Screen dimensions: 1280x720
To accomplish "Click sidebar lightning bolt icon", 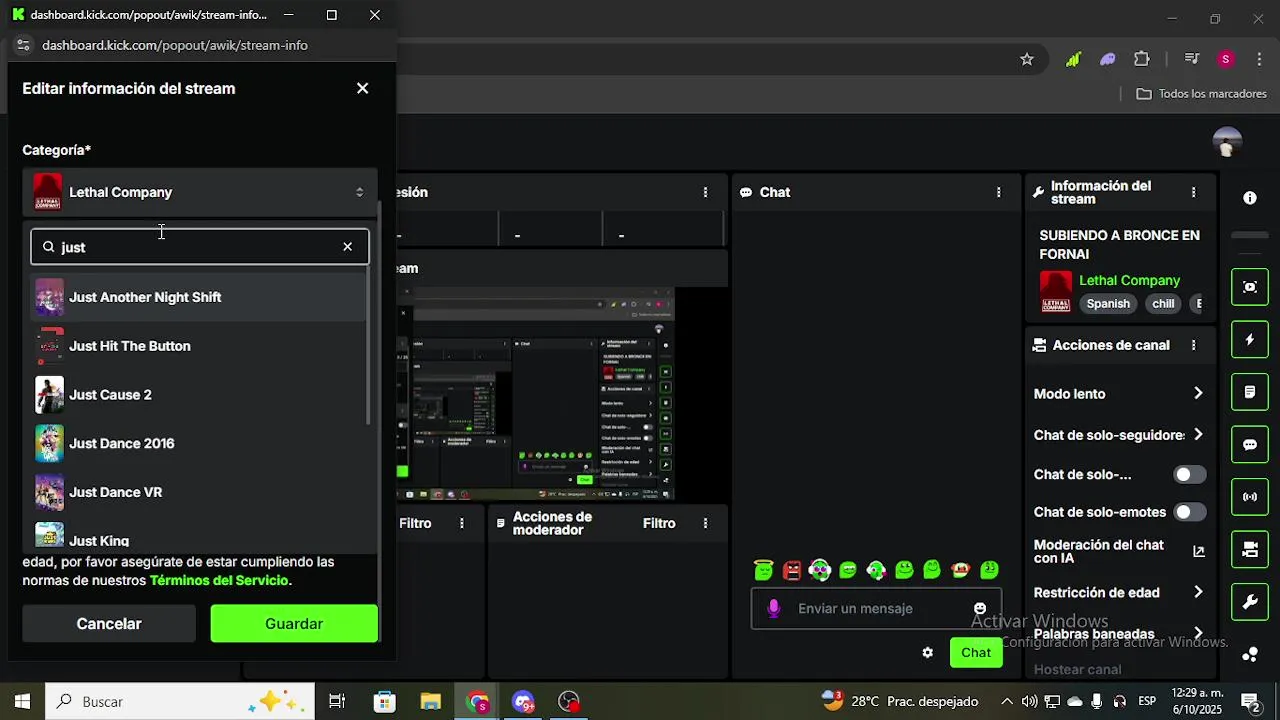I will coord(1250,340).
